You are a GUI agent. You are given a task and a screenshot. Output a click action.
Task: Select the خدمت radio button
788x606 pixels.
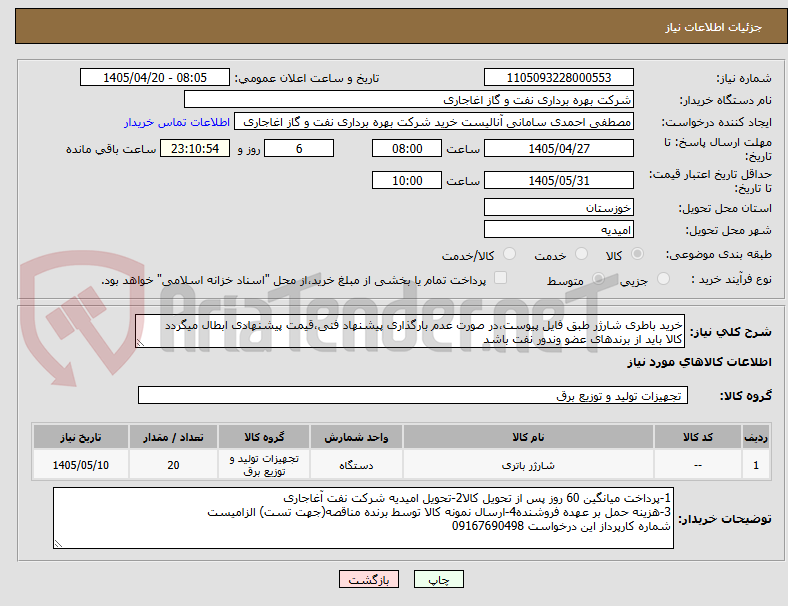(x=581, y=254)
